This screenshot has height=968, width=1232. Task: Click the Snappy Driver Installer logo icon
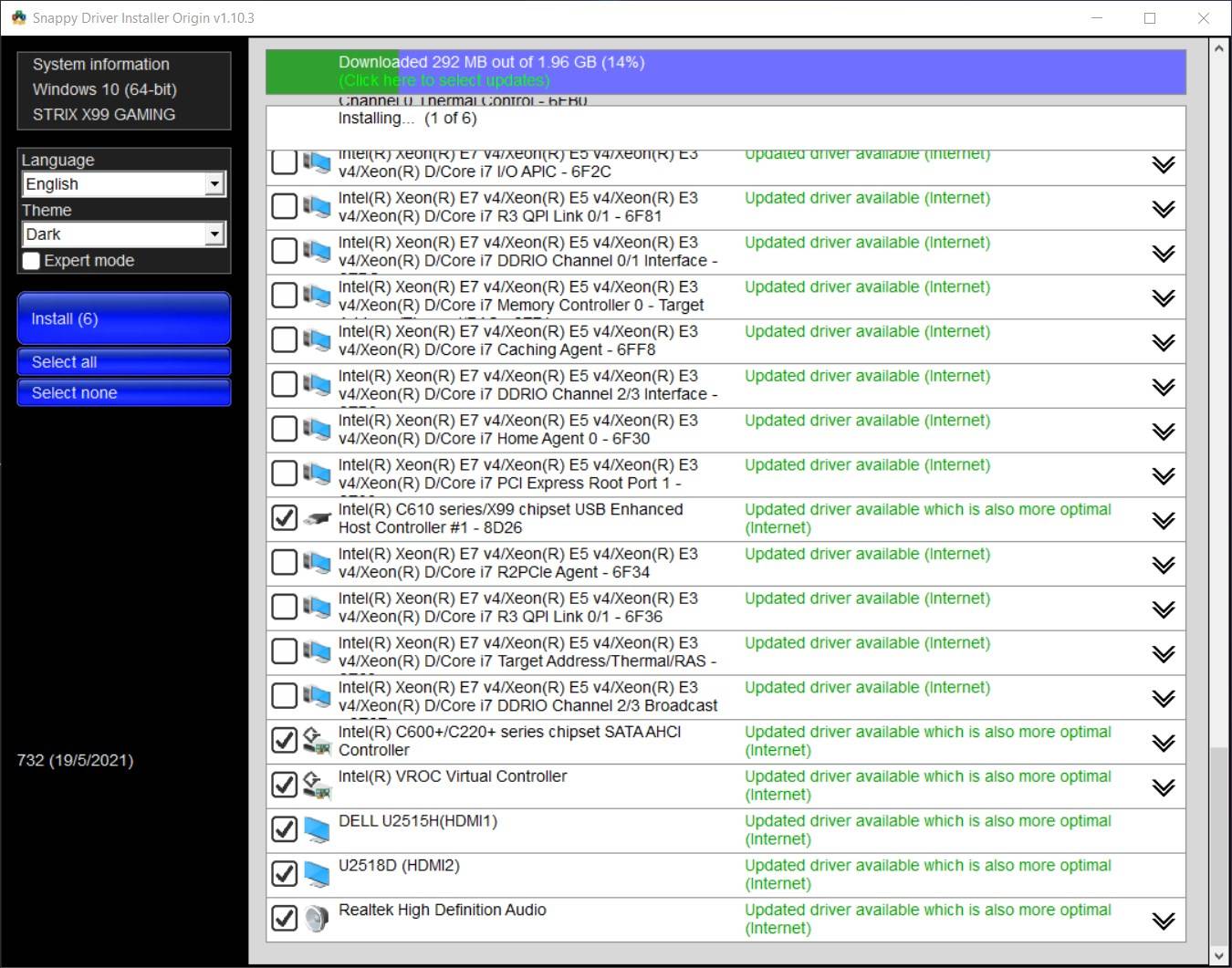point(18,17)
